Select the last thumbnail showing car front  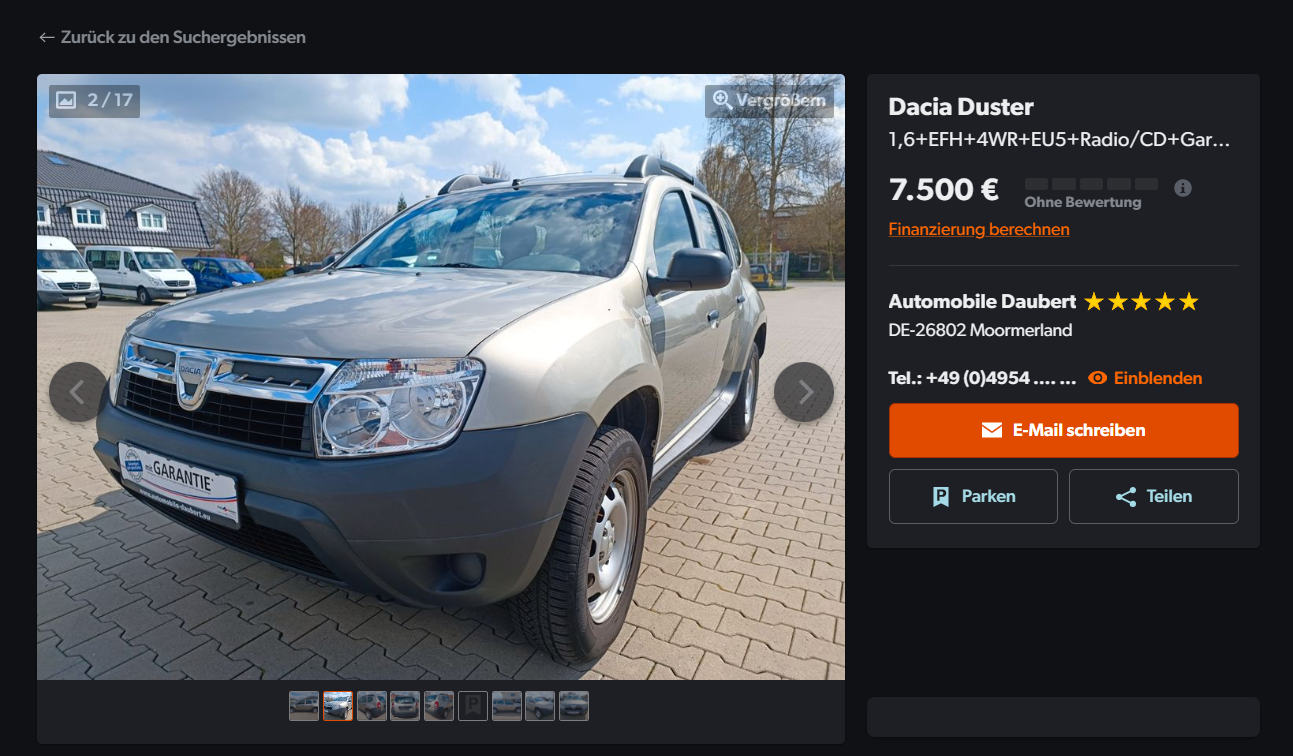point(574,706)
